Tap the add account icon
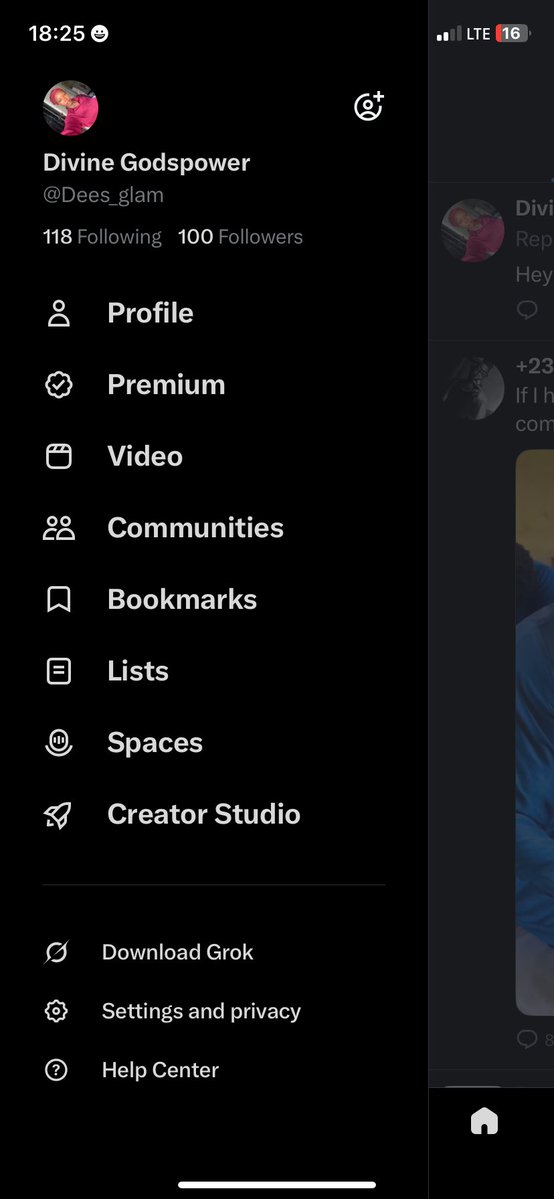This screenshot has height=1199, width=554. (368, 106)
